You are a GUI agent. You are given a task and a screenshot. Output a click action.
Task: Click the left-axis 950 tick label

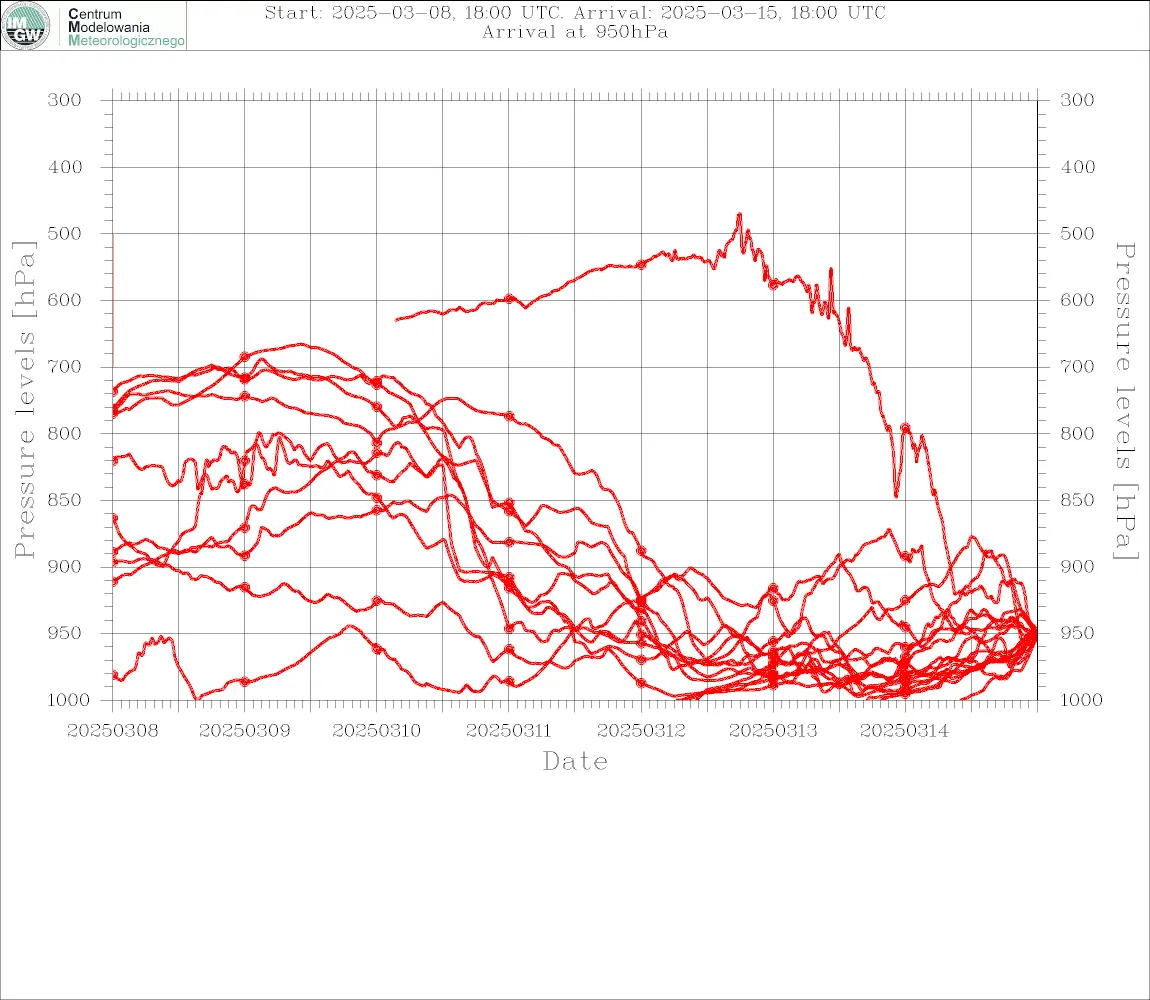click(x=65, y=632)
